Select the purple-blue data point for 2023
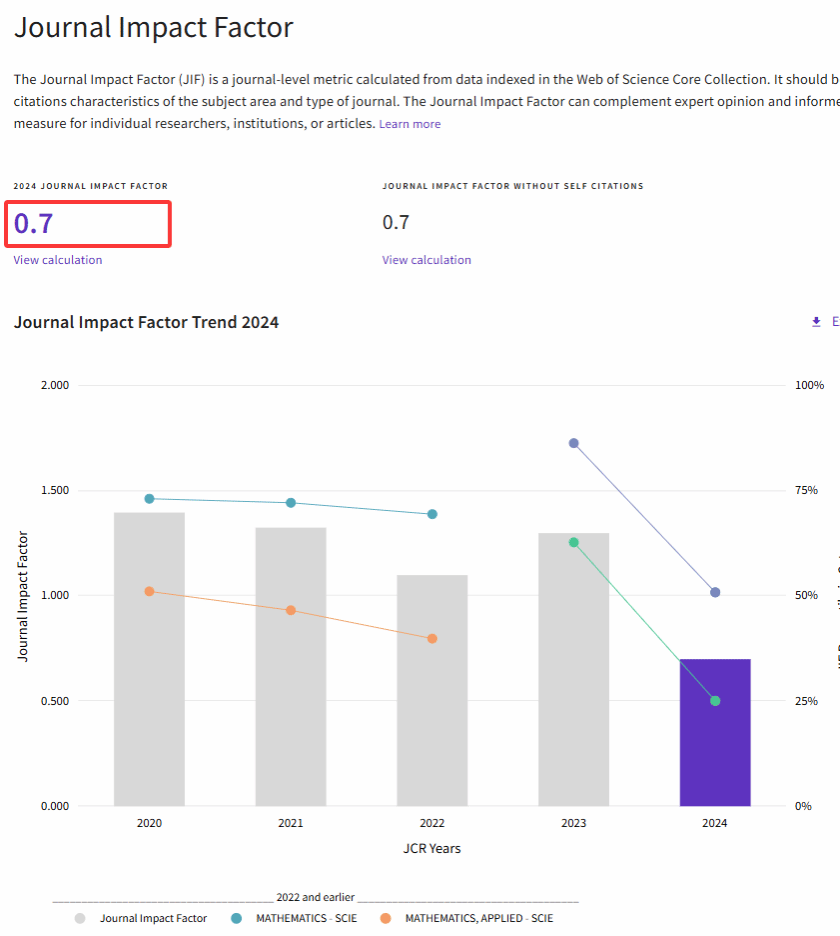This screenshot has height=936, width=840. (573, 443)
